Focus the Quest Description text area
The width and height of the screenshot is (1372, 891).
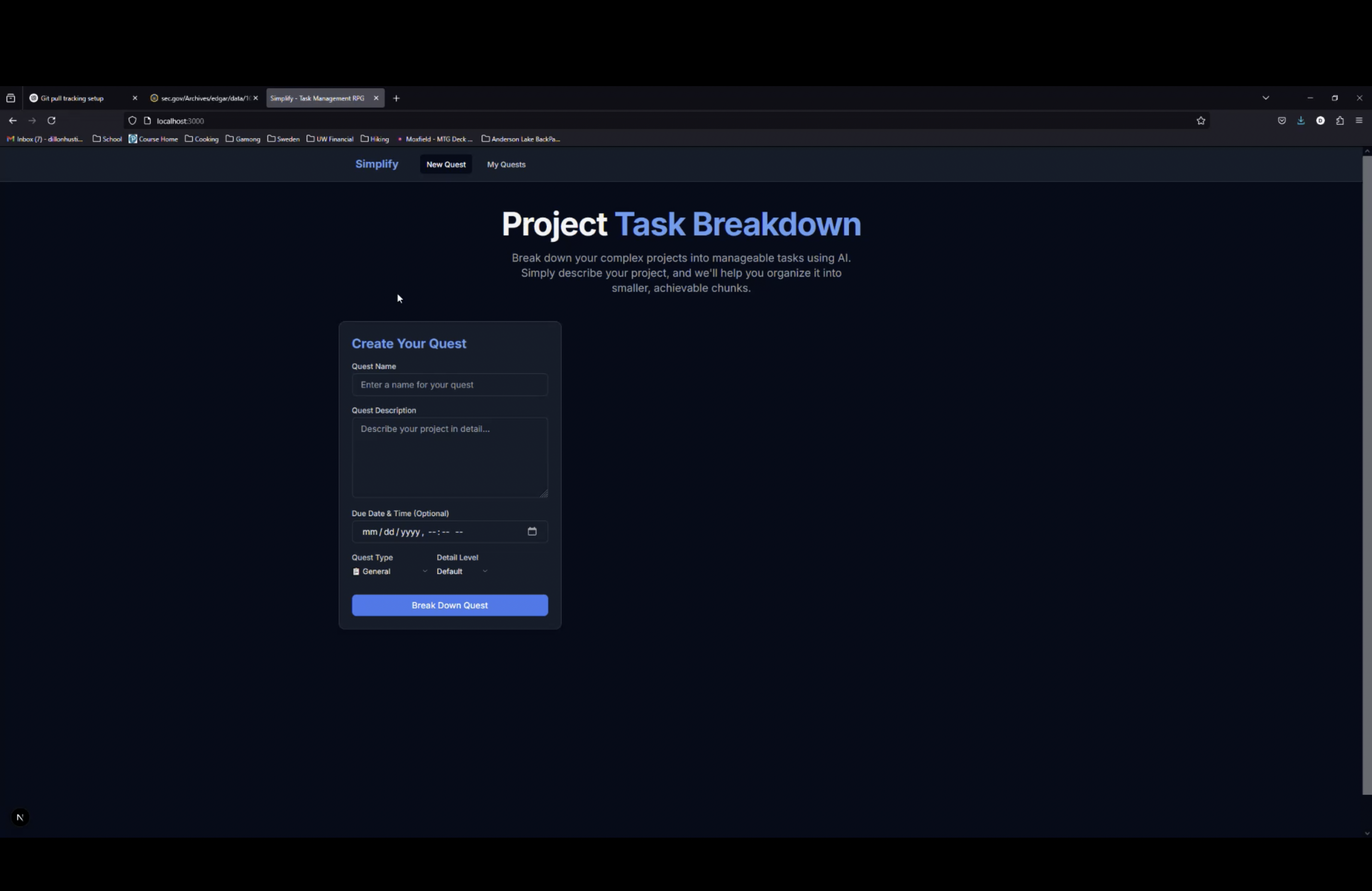coord(450,457)
